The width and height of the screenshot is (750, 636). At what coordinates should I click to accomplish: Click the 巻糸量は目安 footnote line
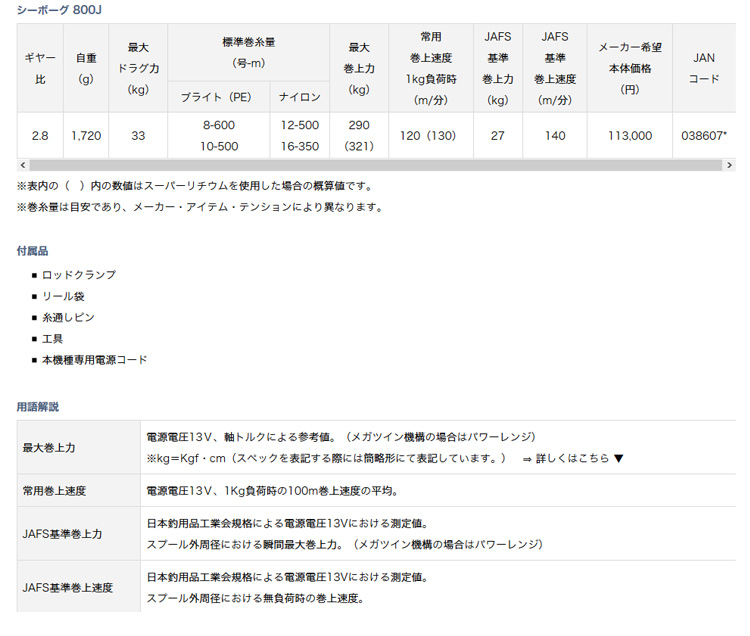click(x=200, y=208)
